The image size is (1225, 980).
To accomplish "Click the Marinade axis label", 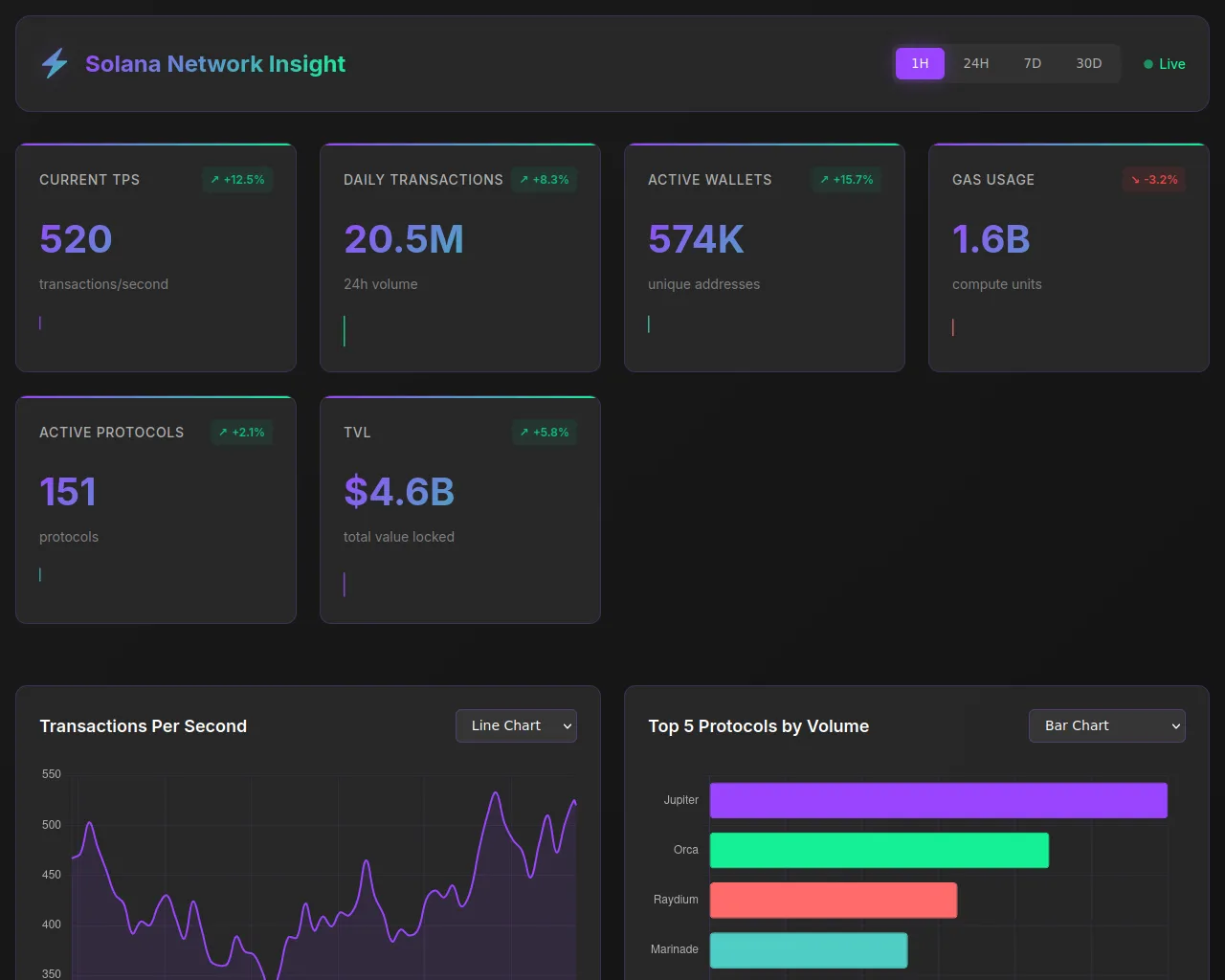I will [675, 949].
